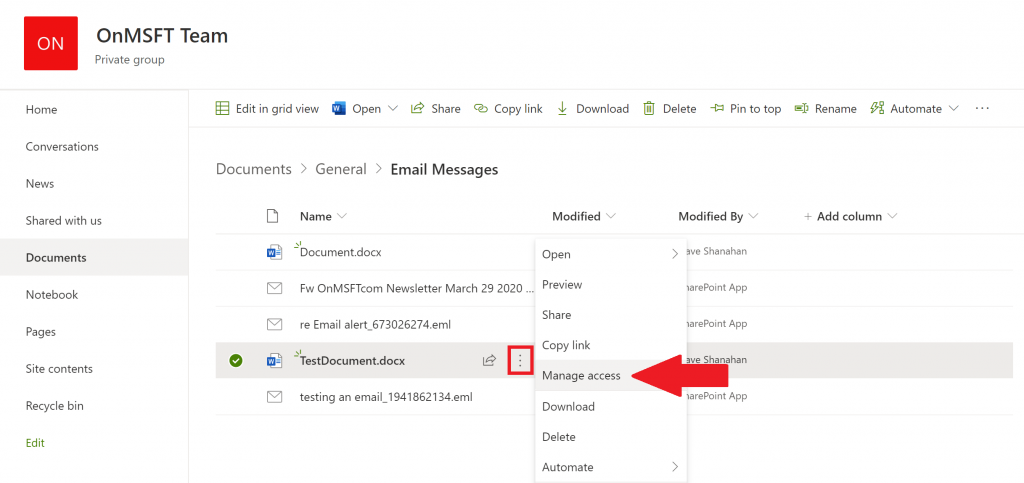Click the file type column header icon
This screenshot has height=483, width=1024.
[x=273, y=216]
